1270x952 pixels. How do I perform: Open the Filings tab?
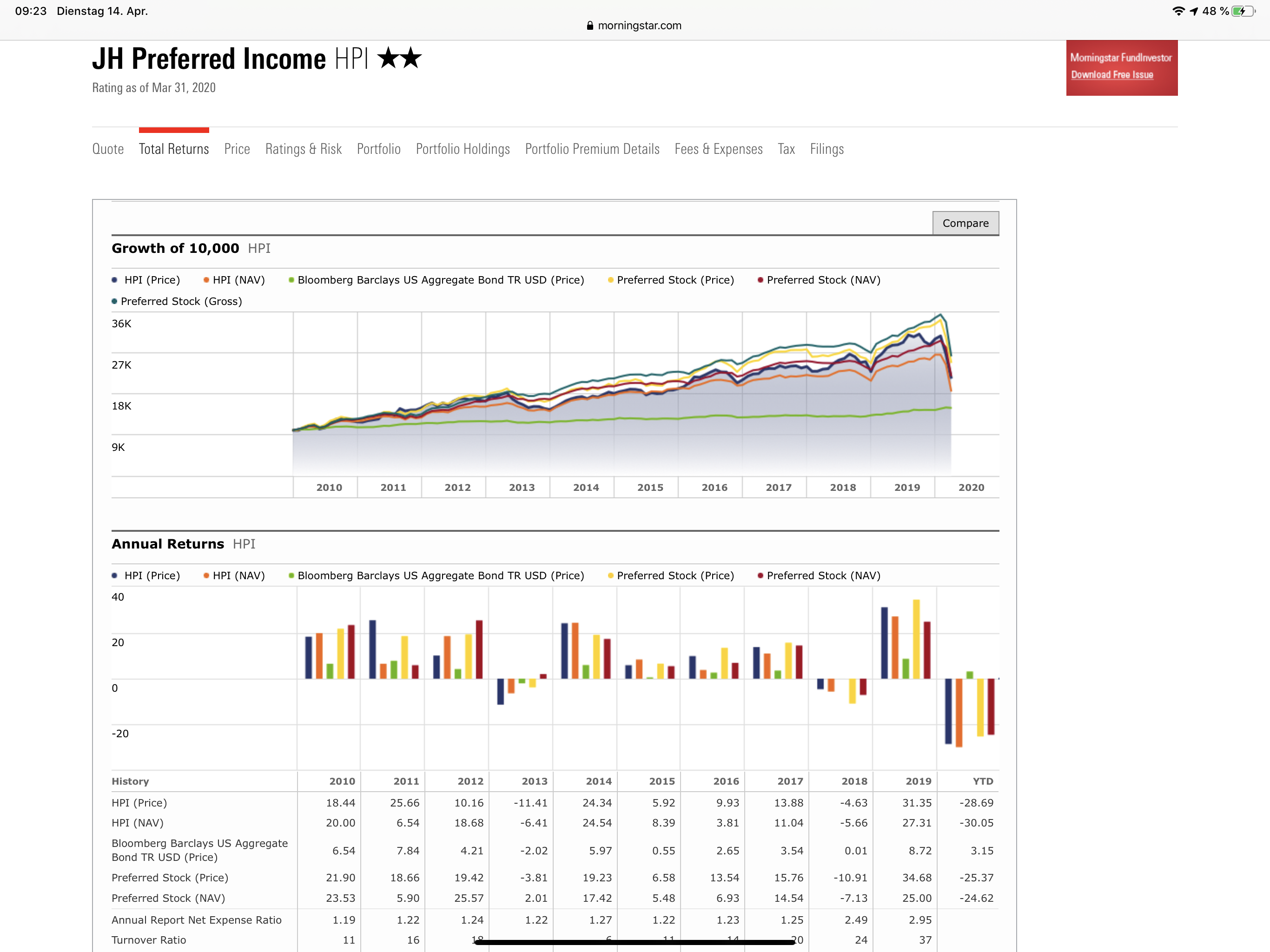(x=827, y=149)
